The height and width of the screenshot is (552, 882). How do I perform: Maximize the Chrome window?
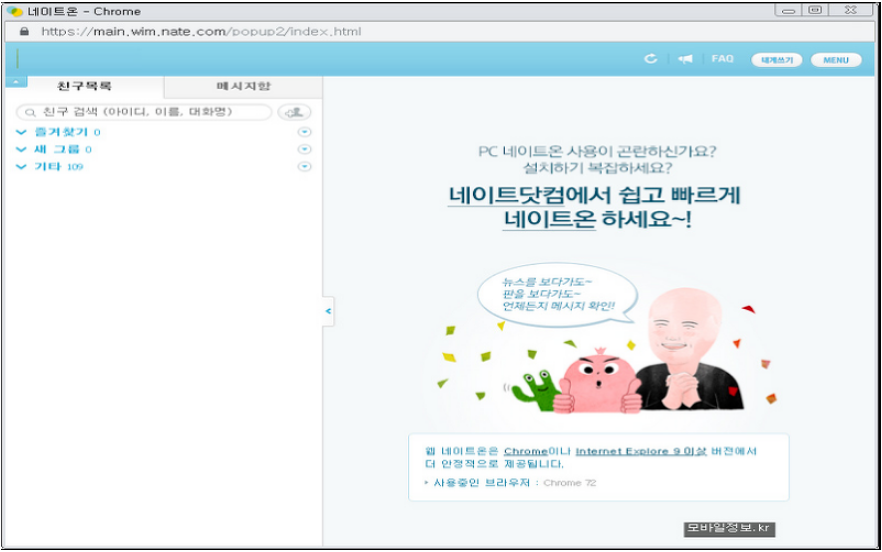tap(815, 10)
